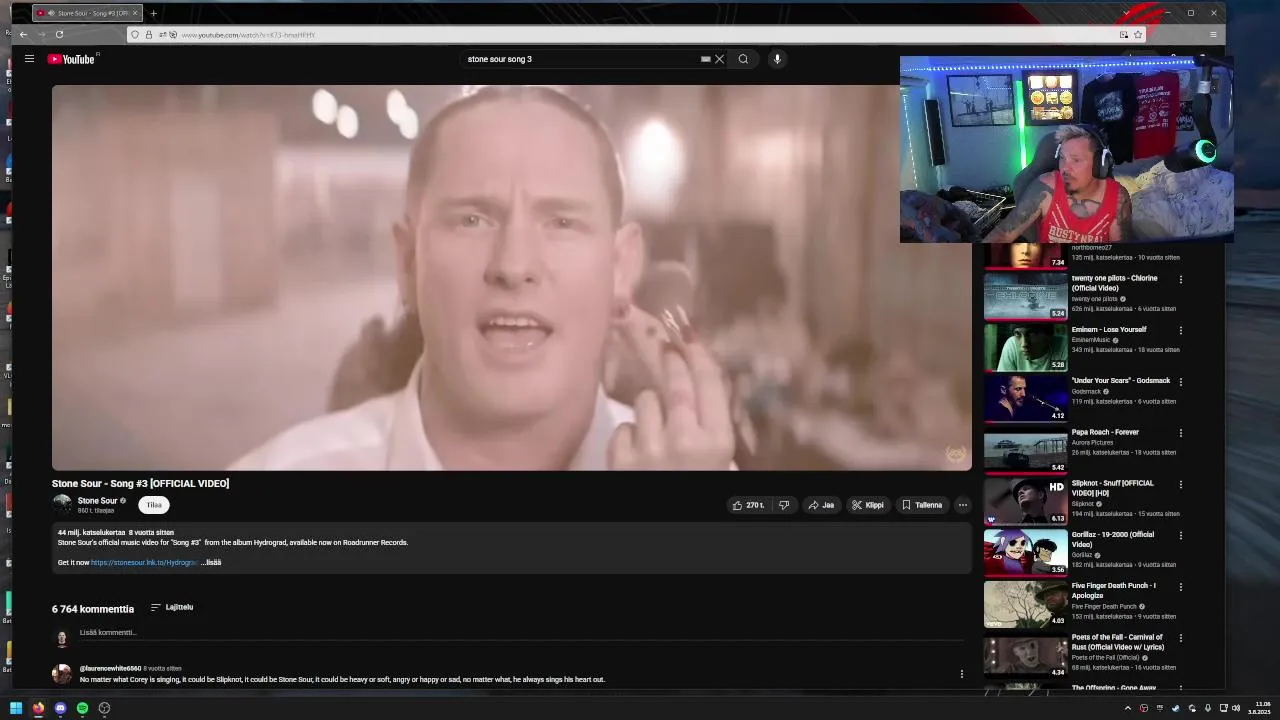Like the video with thumbs up icon
The image size is (1280, 720).
[748, 505]
